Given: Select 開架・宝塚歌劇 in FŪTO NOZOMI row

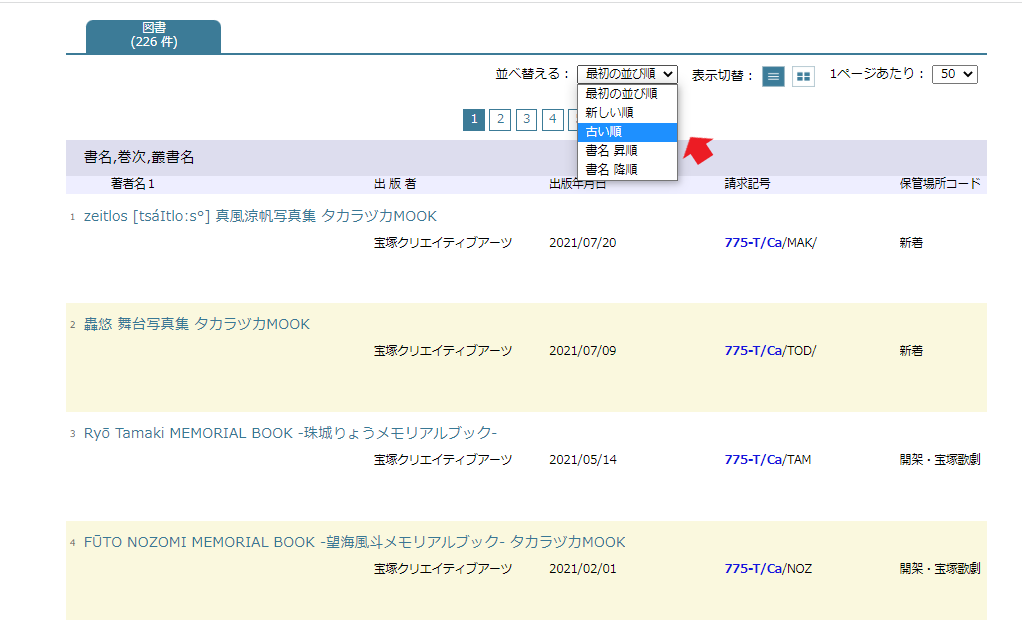Looking at the screenshot, I should point(940,568).
